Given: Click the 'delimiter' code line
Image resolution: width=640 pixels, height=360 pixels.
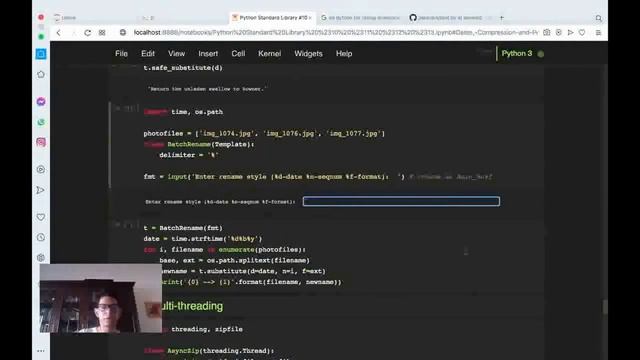Looking at the screenshot, I should tap(189, 155).
